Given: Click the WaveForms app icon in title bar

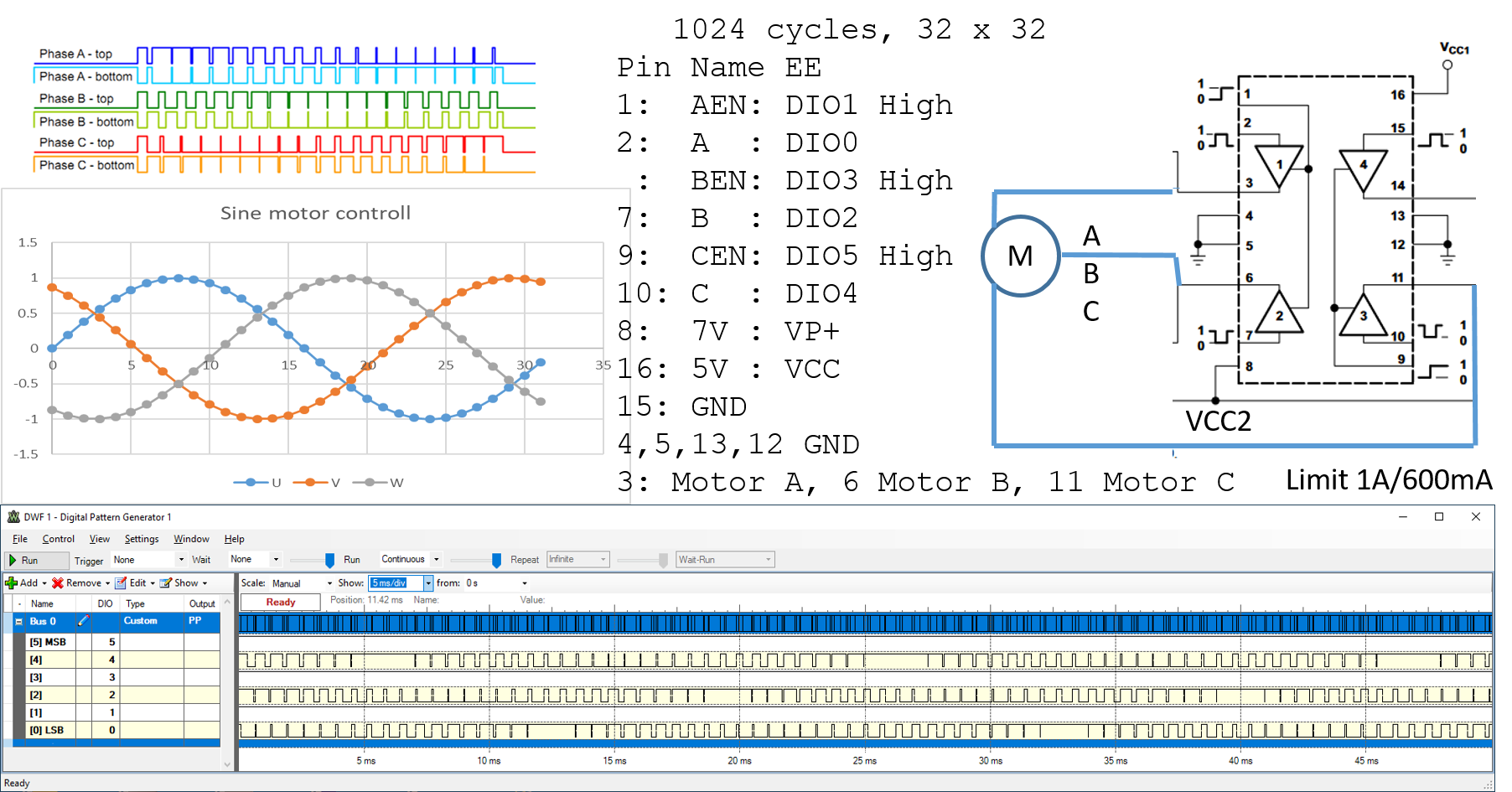Looking at the screenshot, I should click(13, 517).
